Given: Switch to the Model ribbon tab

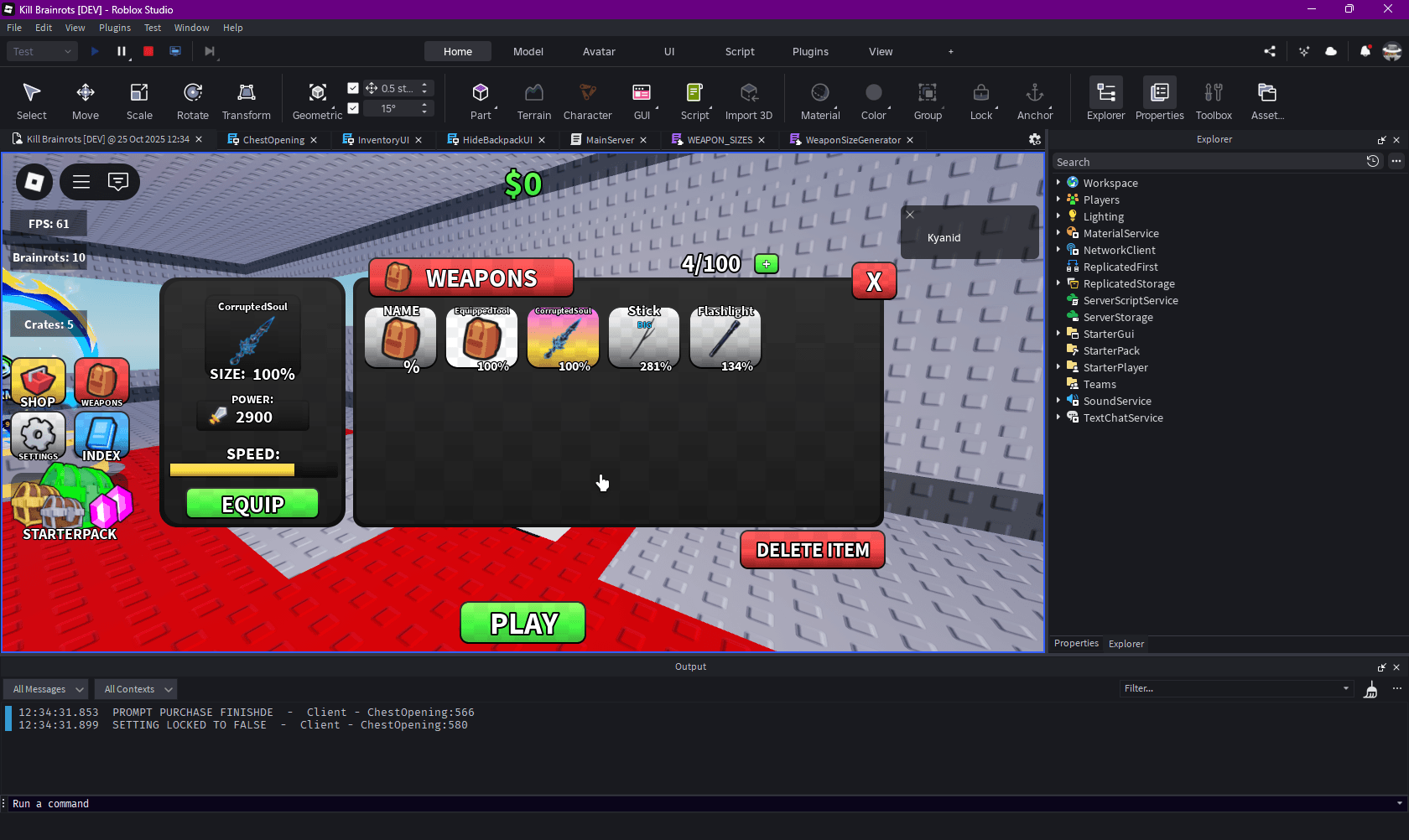Looking at the screenshot, I should point(528,51).
